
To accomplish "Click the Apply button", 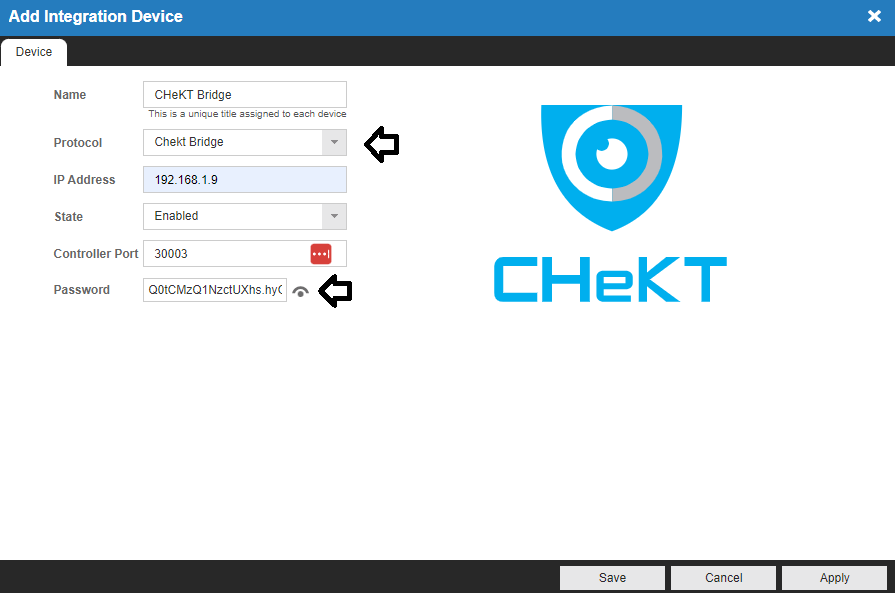I will 834,578.
